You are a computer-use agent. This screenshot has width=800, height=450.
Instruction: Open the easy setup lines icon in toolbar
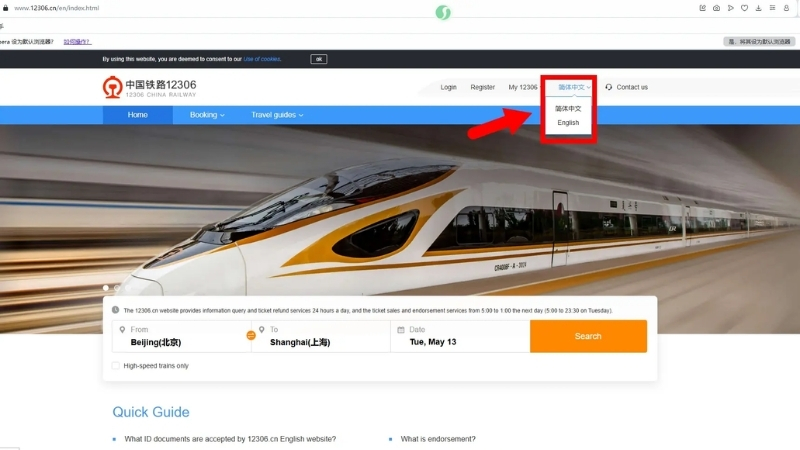coord(772,8)
